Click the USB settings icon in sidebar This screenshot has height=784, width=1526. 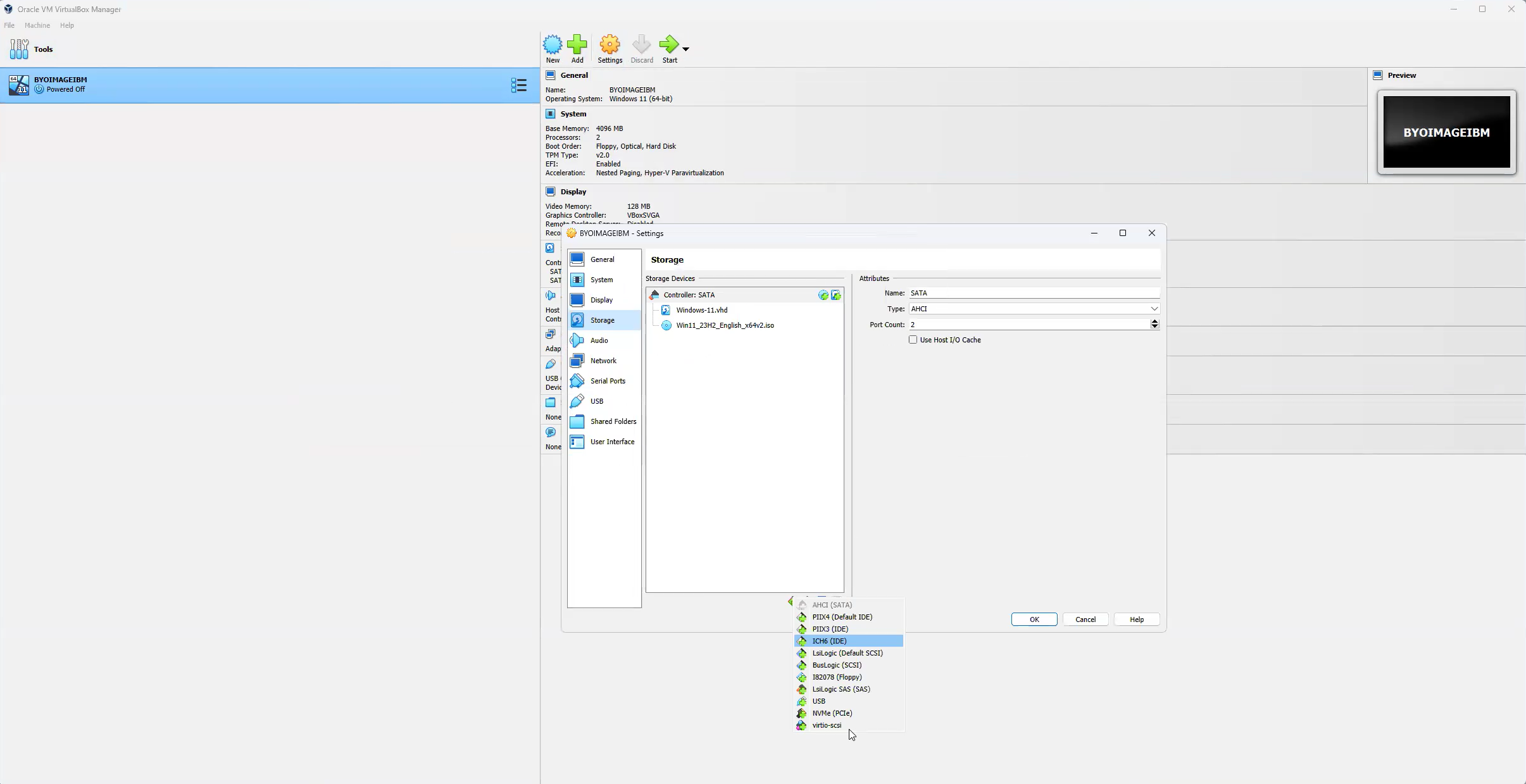click(x=578, y=401)
